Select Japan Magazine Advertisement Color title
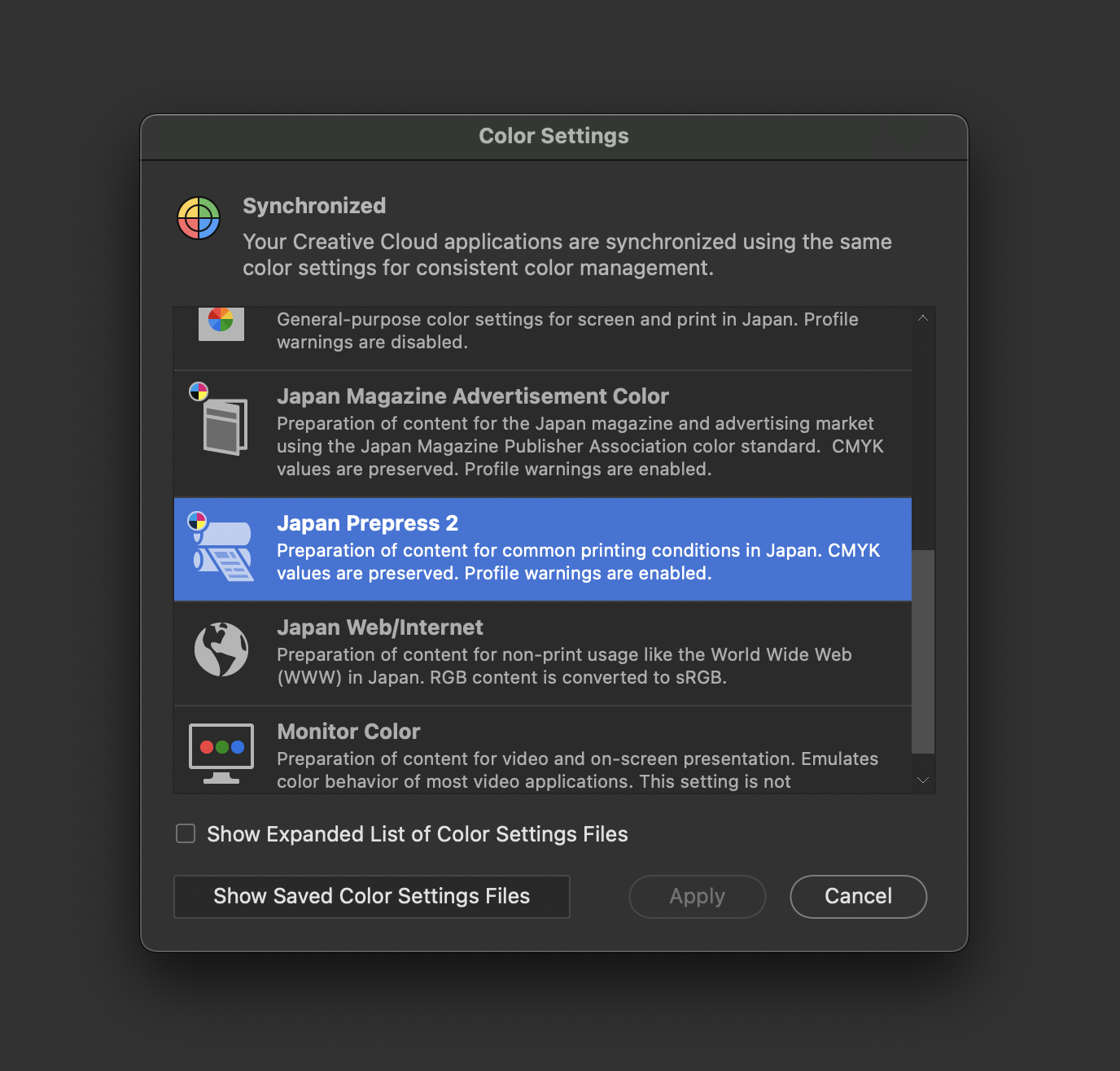1120x1071 pixels. coord(473,396)
